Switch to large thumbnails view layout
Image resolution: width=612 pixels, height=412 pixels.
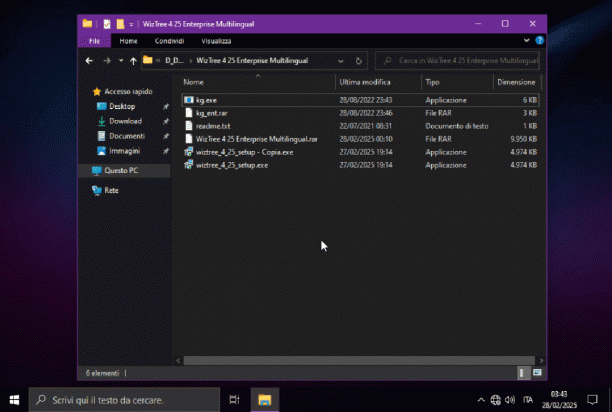click(x=537, y=373)
